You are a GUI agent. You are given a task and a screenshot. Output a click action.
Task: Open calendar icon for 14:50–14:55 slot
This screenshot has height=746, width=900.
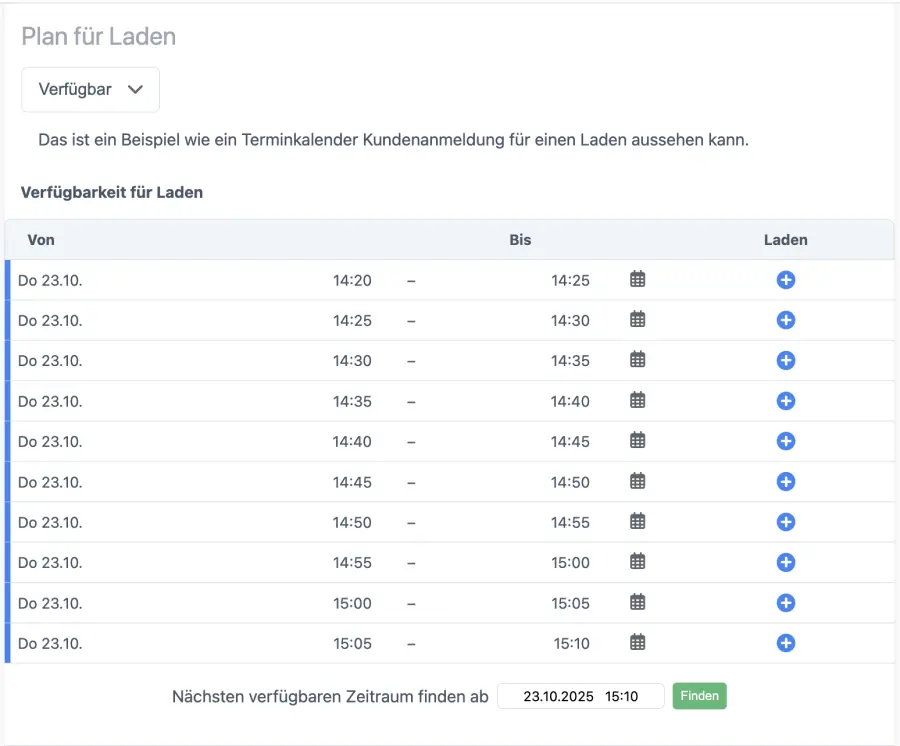click(x=638, y=522)
